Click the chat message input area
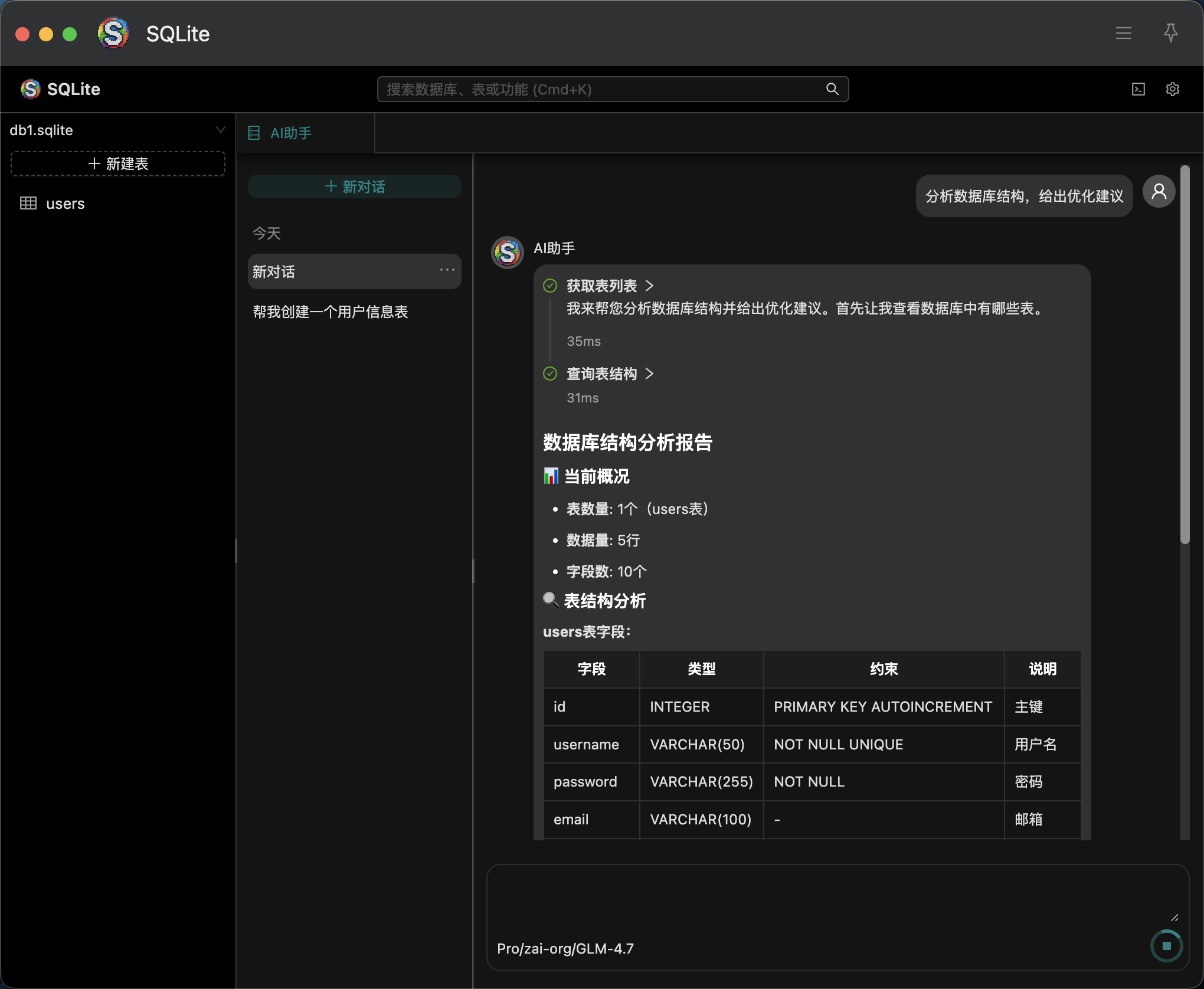Screen dimensions: 1204x989 coord(826,897)
